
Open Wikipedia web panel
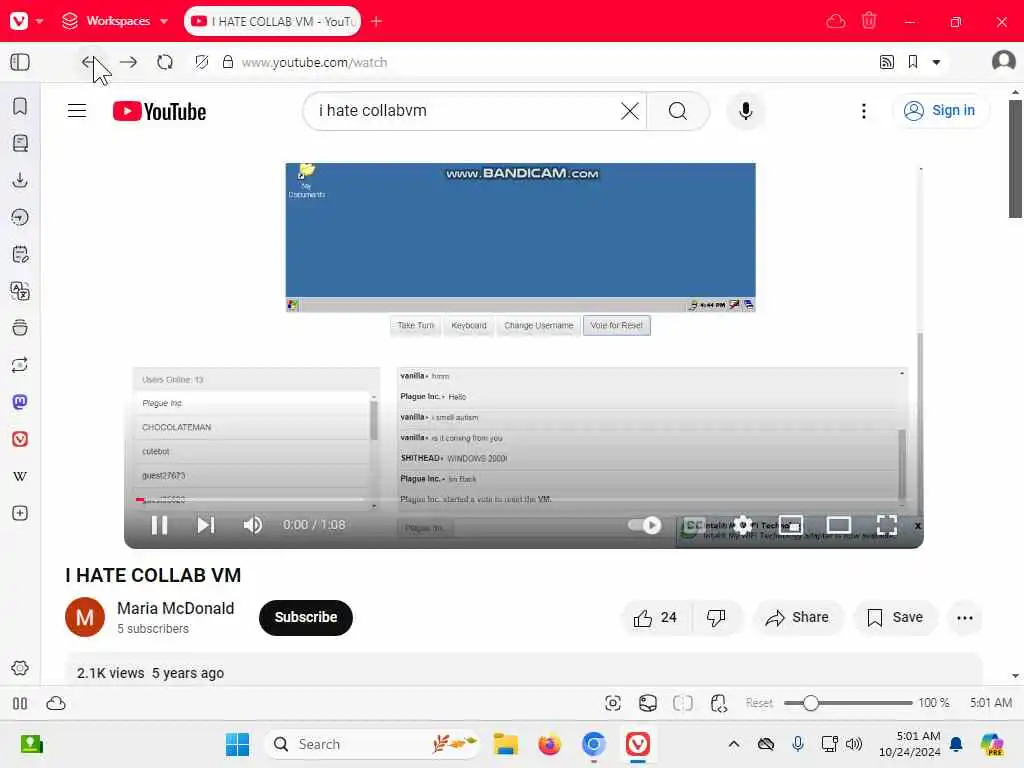click(20, 476)
